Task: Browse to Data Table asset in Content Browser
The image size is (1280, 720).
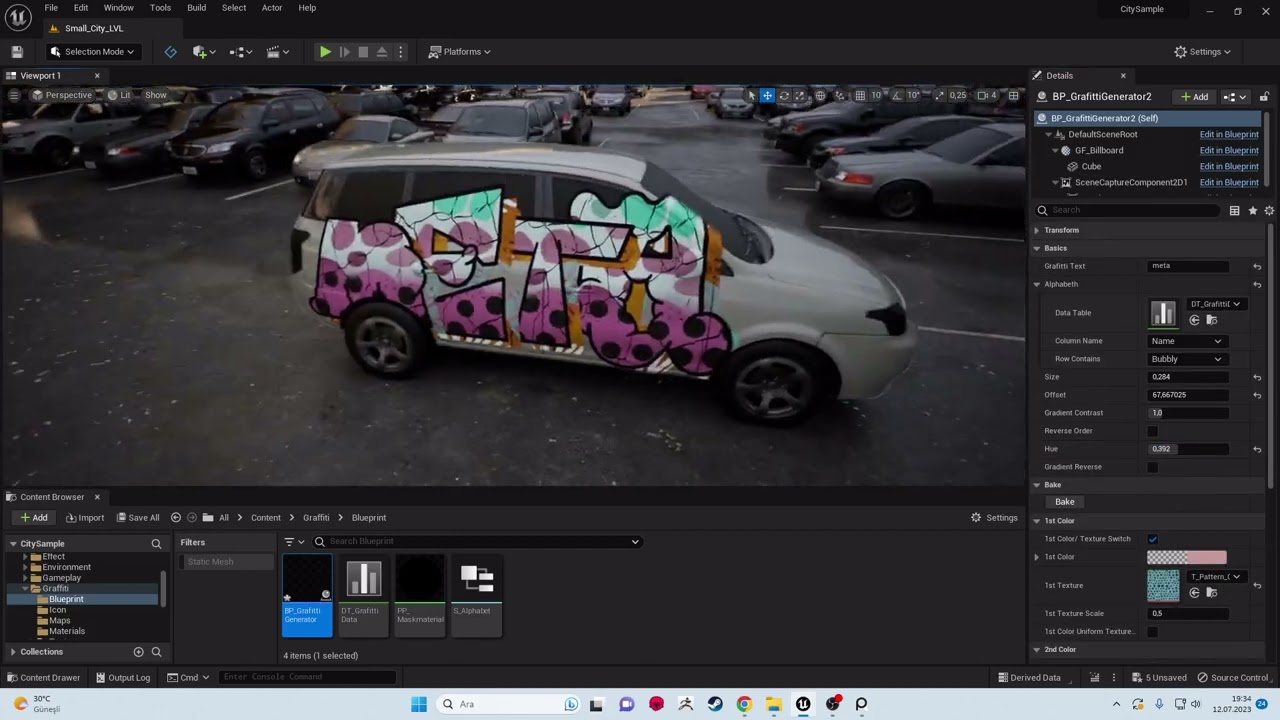Action: coord(1211,320)
